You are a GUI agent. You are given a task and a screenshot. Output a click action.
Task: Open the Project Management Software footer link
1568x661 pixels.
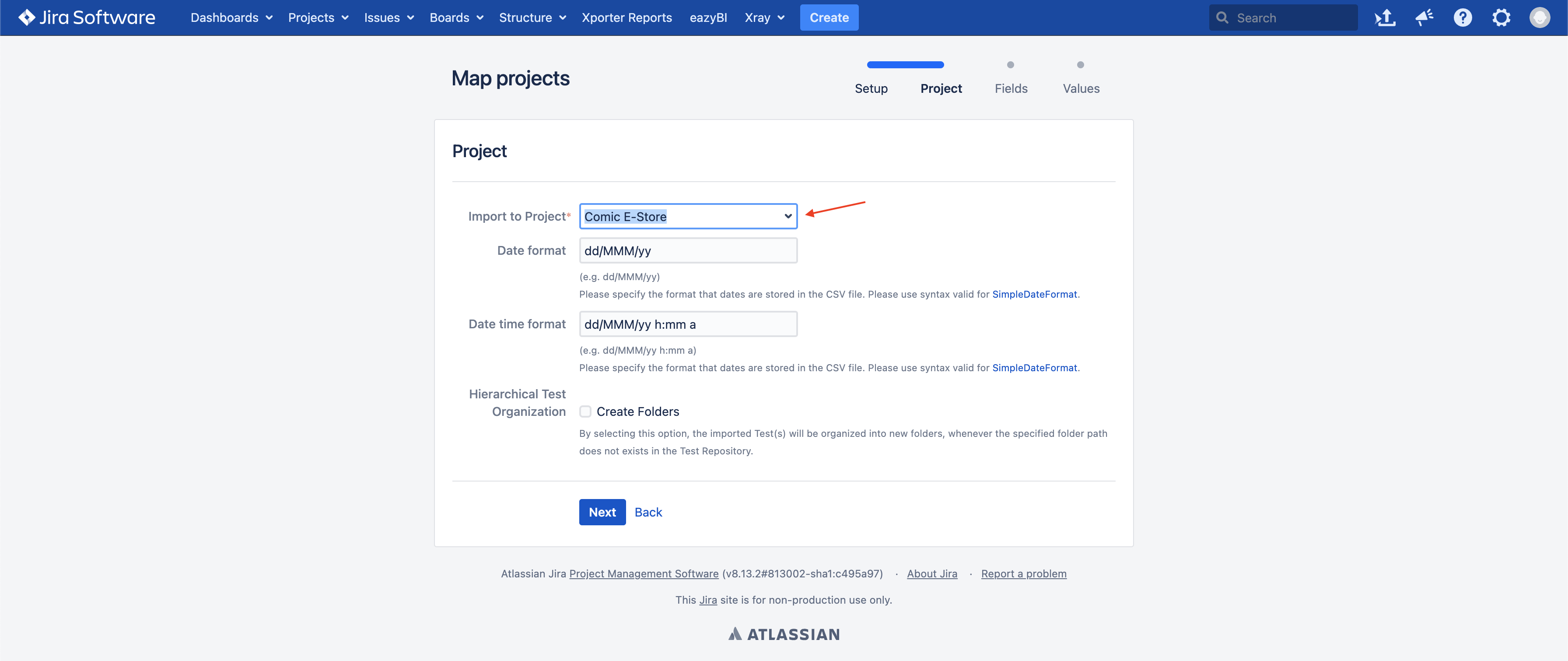point(644,574)
